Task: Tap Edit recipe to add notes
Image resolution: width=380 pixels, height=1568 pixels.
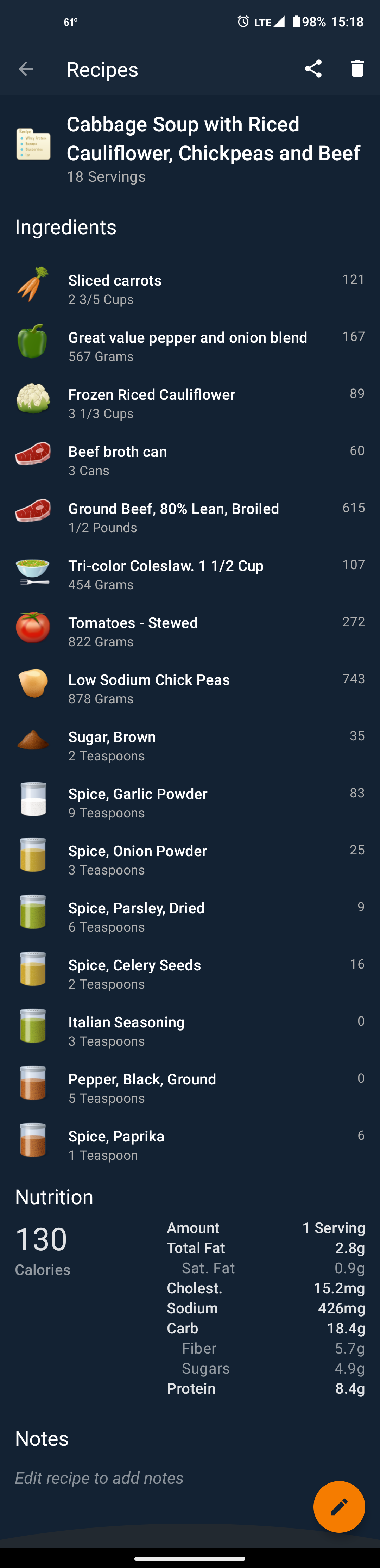Action: (x=99, y=1478)
